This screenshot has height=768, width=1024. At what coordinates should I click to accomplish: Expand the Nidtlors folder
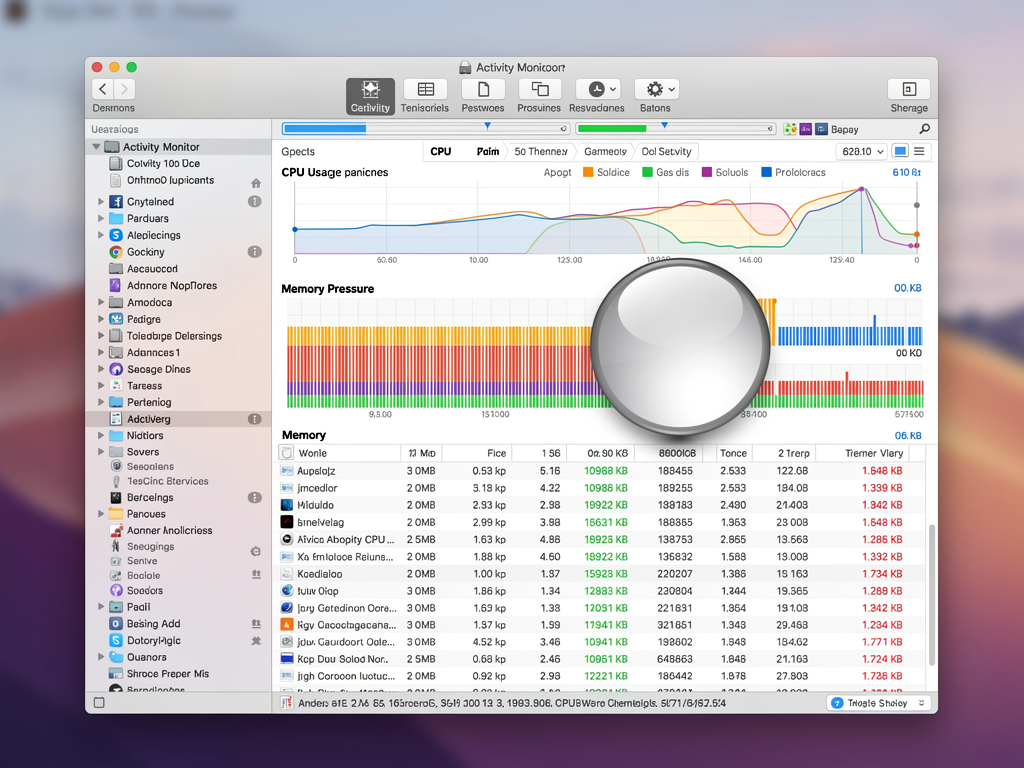(101, 436)
